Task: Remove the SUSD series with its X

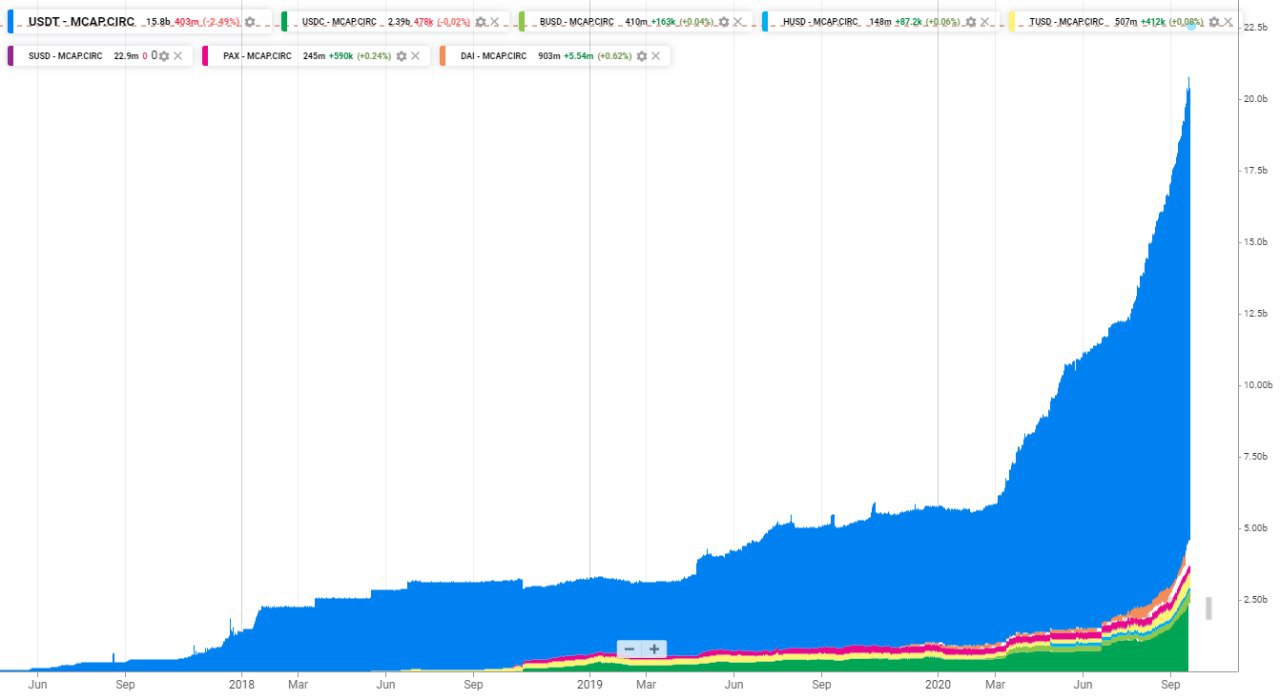Action: pos(178,56)
